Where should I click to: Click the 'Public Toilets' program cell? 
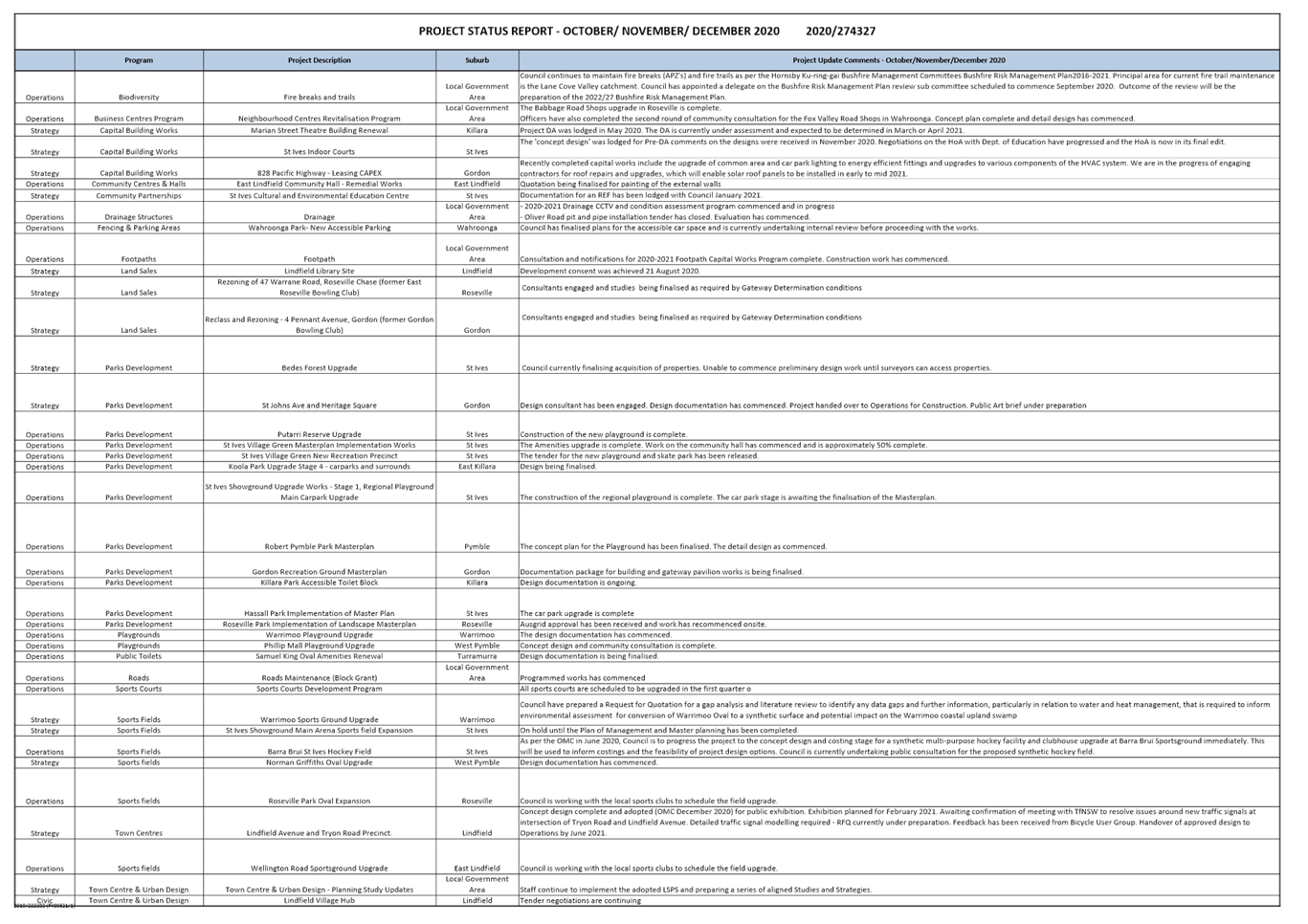coord(139,656)
